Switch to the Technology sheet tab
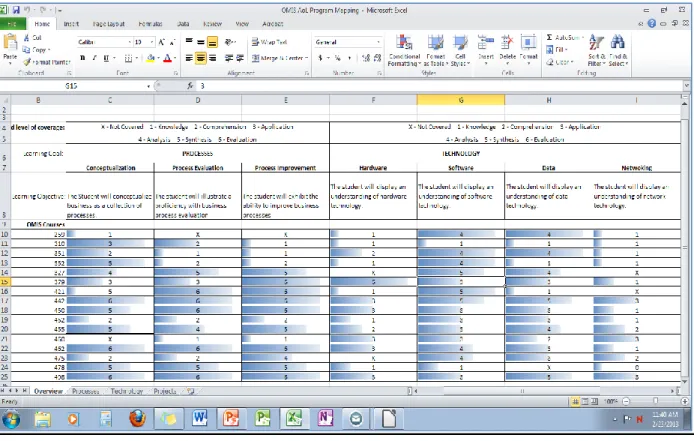 coord(127,391)
